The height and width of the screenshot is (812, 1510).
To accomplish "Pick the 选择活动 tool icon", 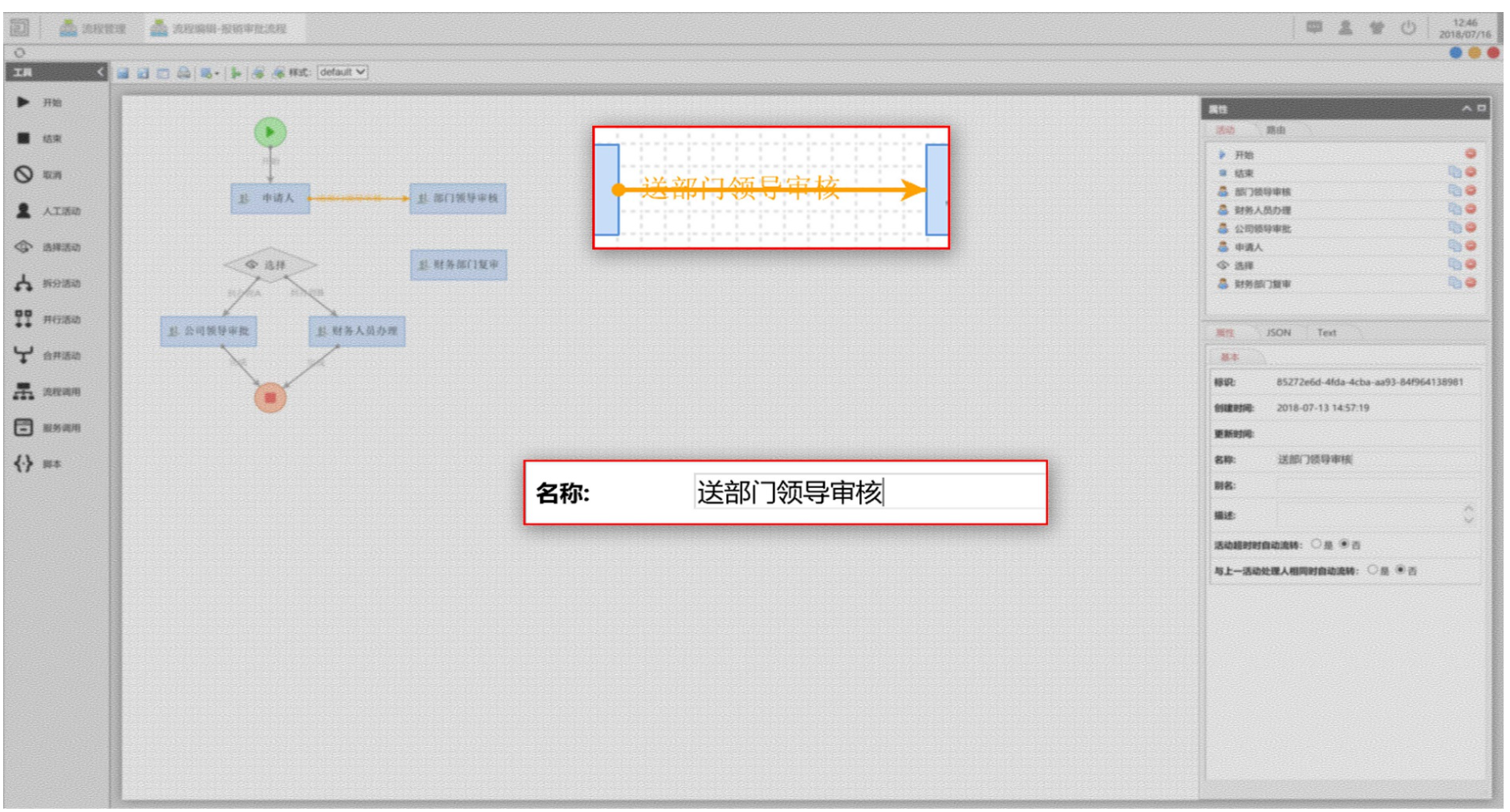I will click(24, 247).
